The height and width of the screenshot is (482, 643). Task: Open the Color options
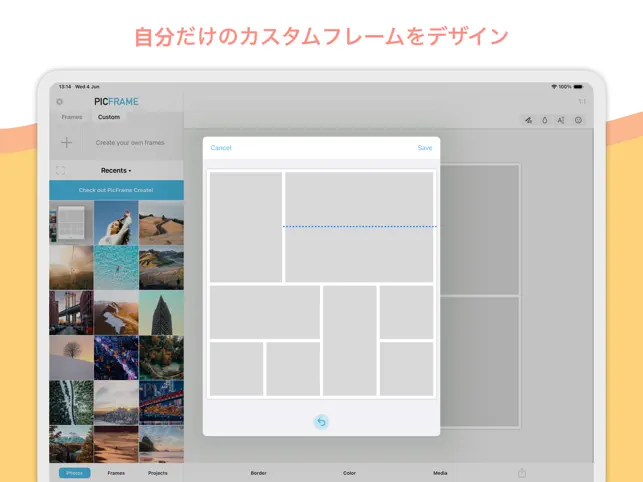[349, 473]
